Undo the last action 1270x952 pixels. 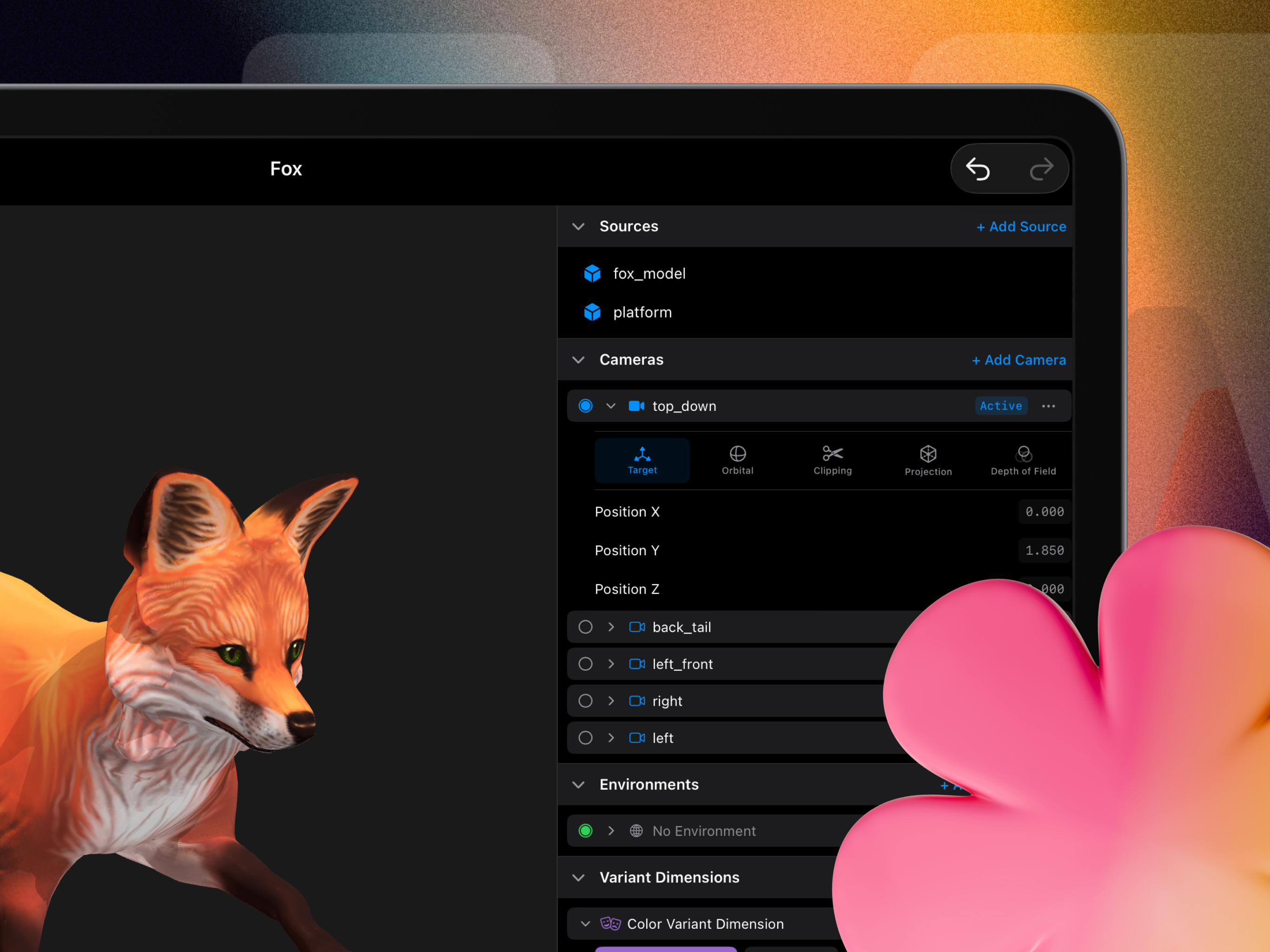(978, 169)
